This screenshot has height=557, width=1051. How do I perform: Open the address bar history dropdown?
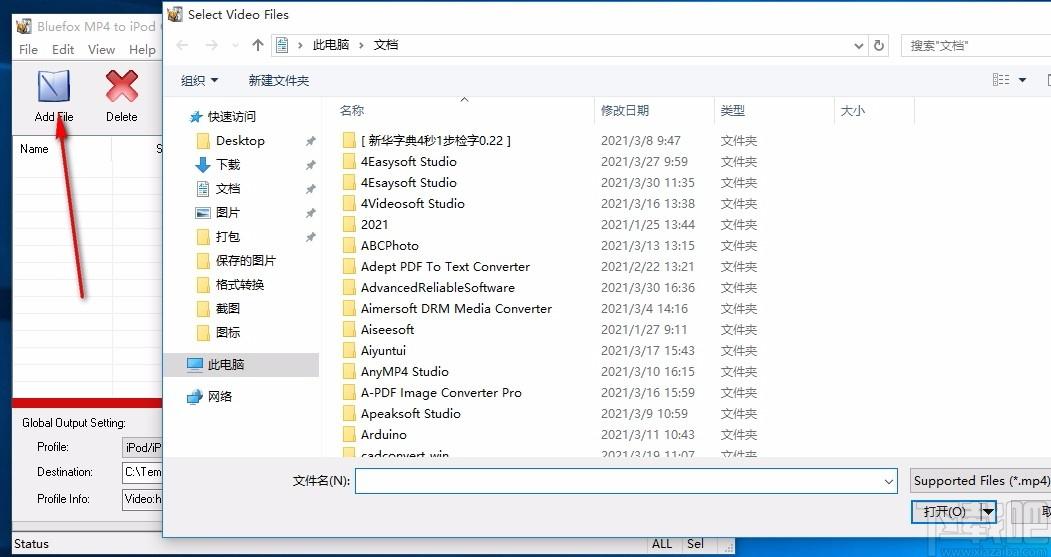[859, 46]
